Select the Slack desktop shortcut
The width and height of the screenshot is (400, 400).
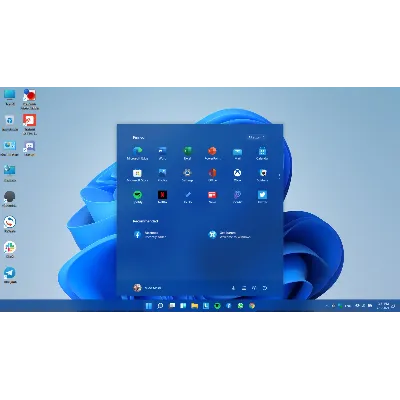point(10,250)
